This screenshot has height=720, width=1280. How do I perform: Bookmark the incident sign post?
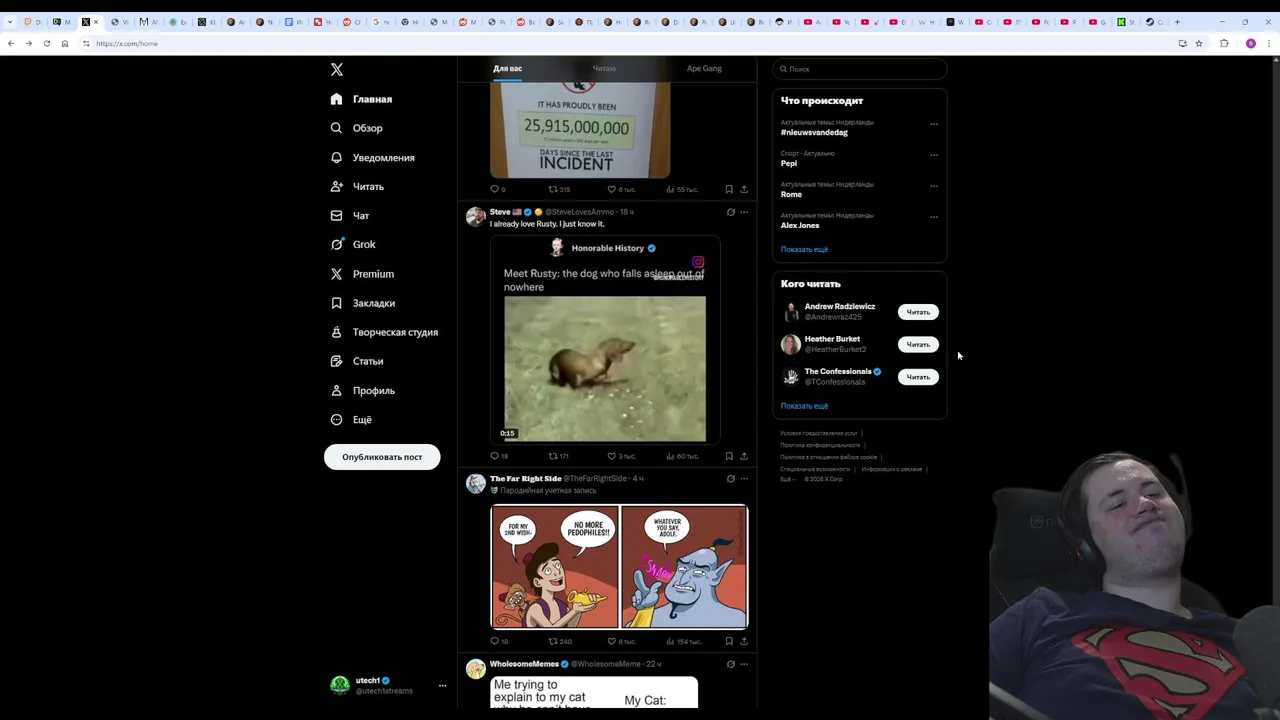(x=729, y=189)
